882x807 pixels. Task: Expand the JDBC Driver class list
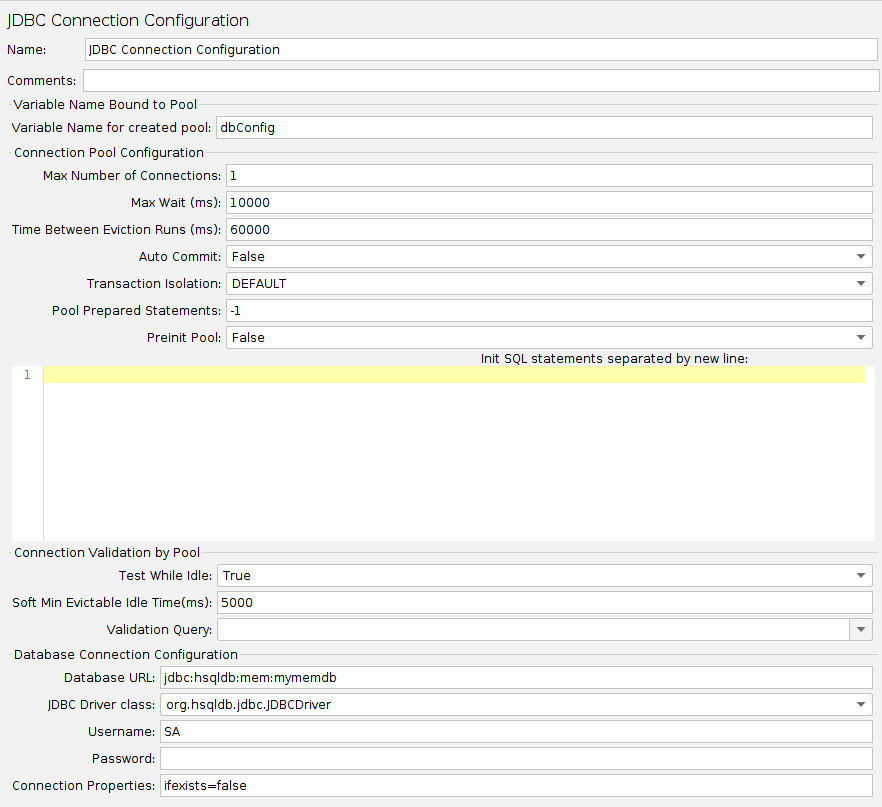coord(860,704)
